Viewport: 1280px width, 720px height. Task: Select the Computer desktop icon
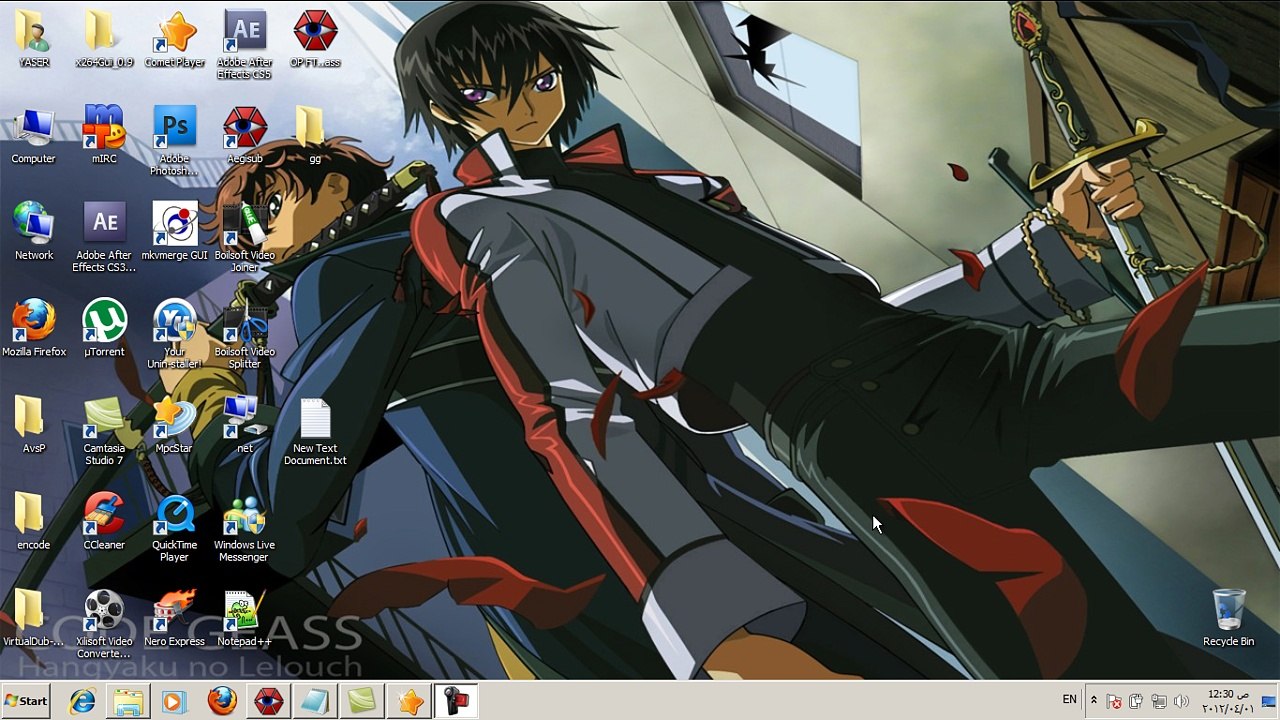click(34, 135)
